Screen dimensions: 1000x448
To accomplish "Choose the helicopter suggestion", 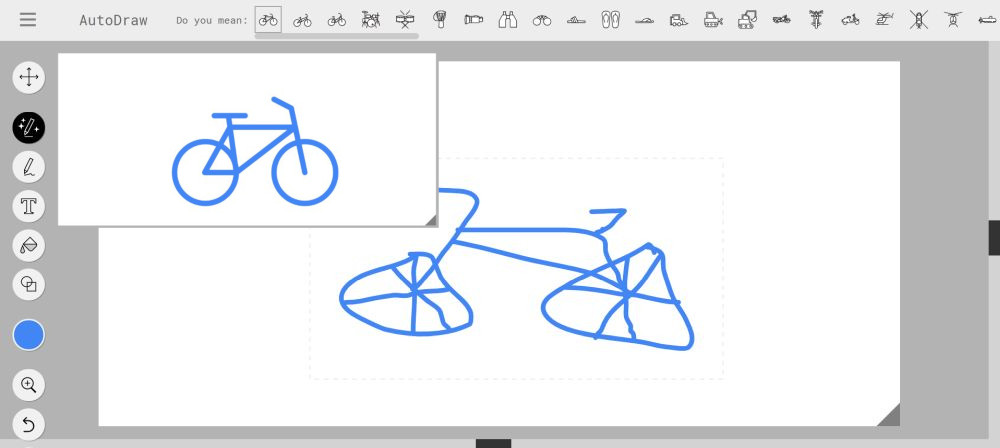I will point(884,19).
